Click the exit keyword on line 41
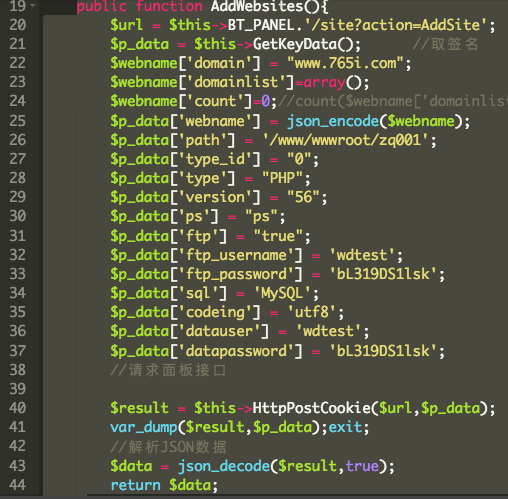The image size is (508, 499). click(345, 427)
